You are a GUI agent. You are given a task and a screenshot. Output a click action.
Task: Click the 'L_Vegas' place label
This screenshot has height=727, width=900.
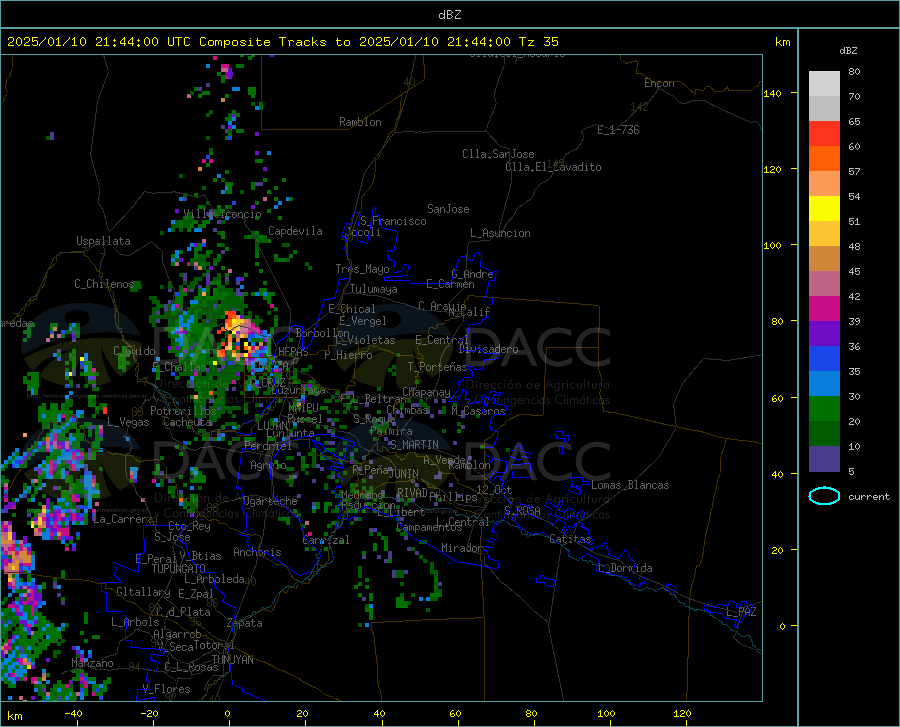(128, 422)
